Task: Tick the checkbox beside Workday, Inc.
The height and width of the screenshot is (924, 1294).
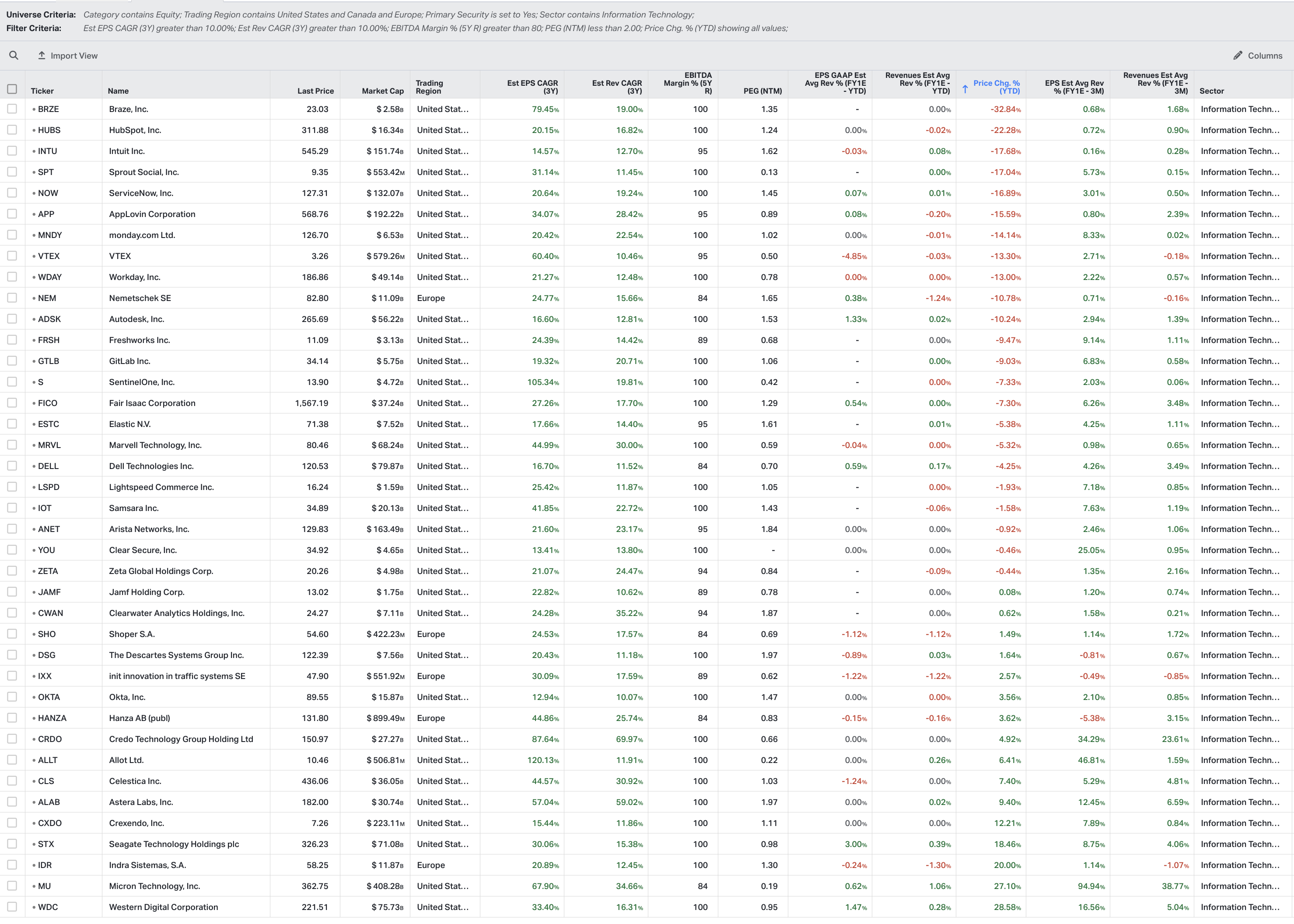Action: [12, 277]
